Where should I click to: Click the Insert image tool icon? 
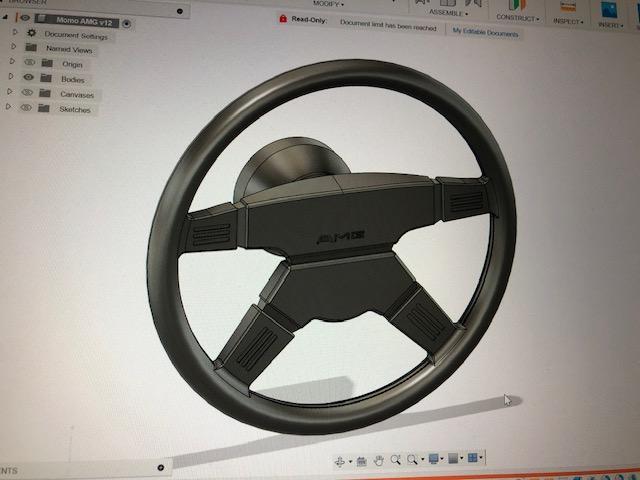click(609, 9)
